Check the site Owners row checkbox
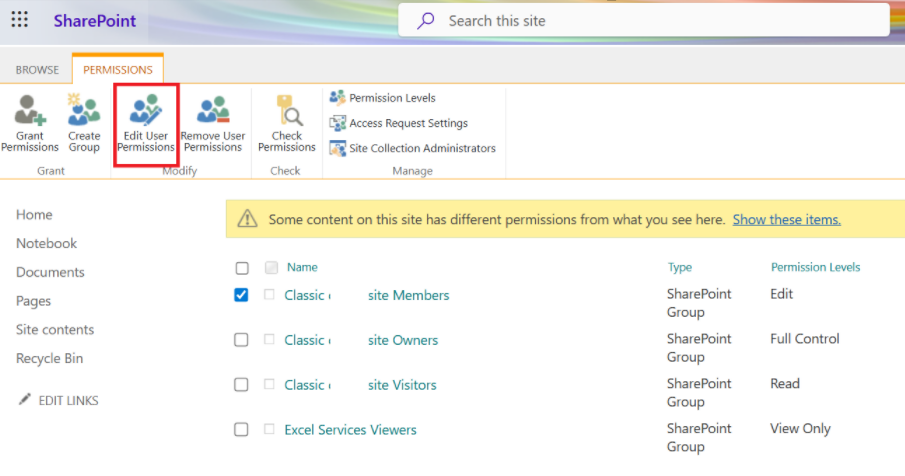This screenshot has width=905, height=476. [x=241, y=340]
